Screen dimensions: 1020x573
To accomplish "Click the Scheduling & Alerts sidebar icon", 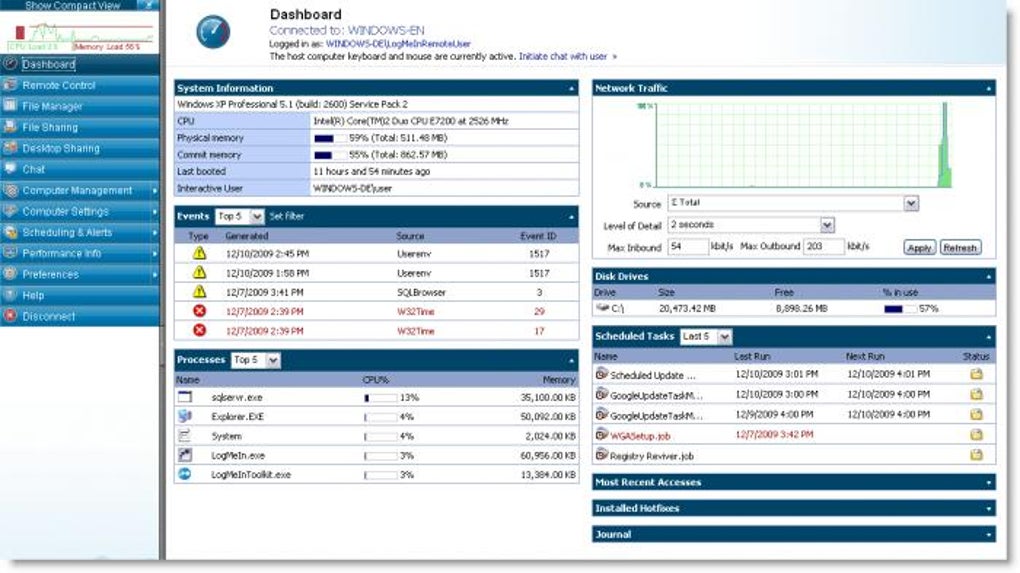I will (10, 232).
